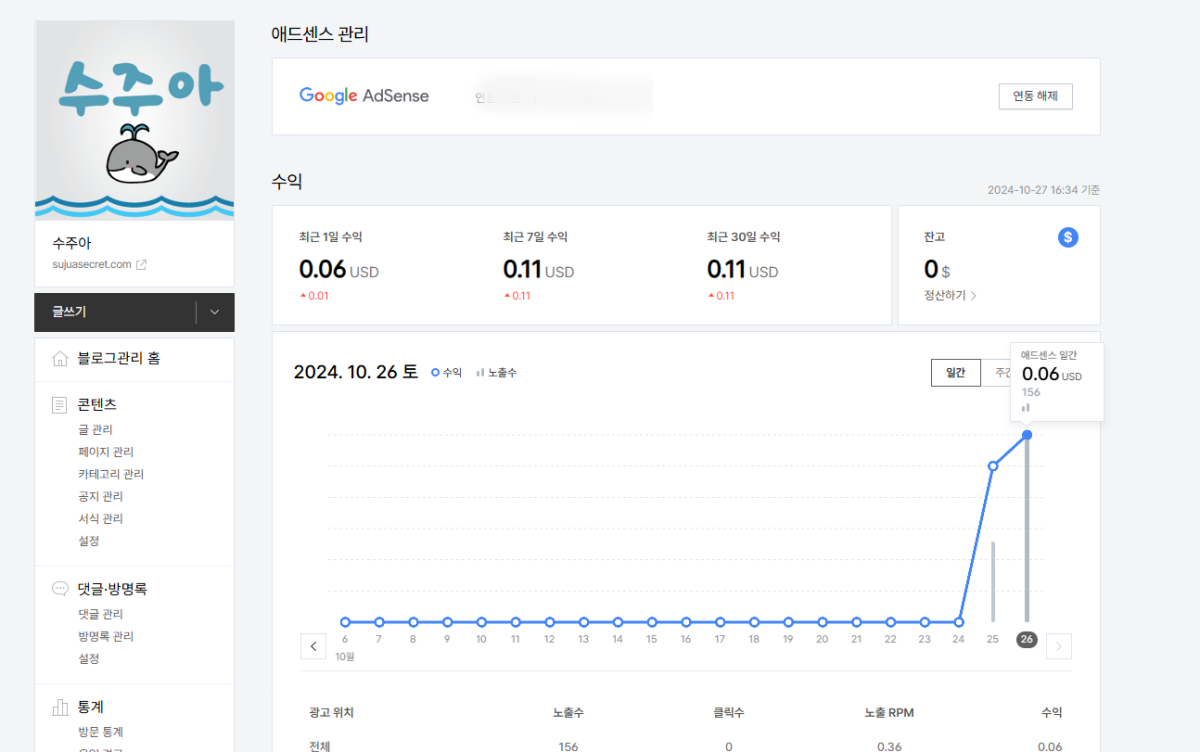Select the chart point for day 15

pos(652,621)
